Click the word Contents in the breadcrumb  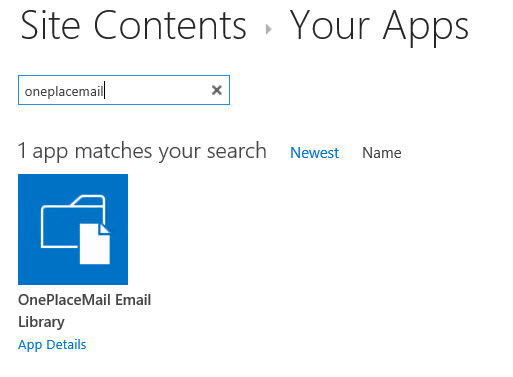point(170,26)
